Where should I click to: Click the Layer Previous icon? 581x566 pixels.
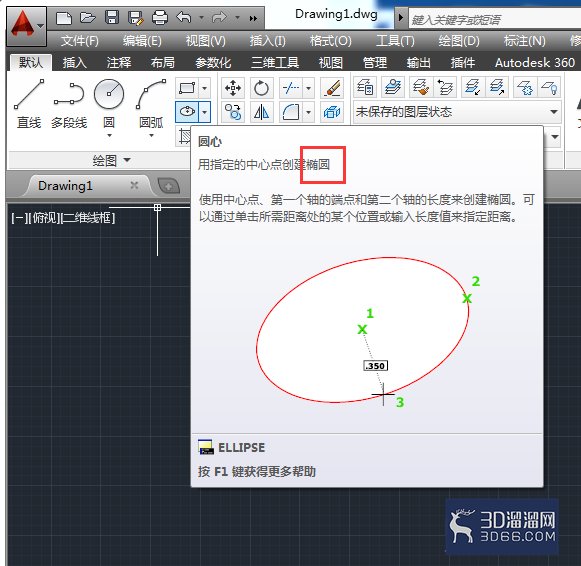tap(445, 87)
